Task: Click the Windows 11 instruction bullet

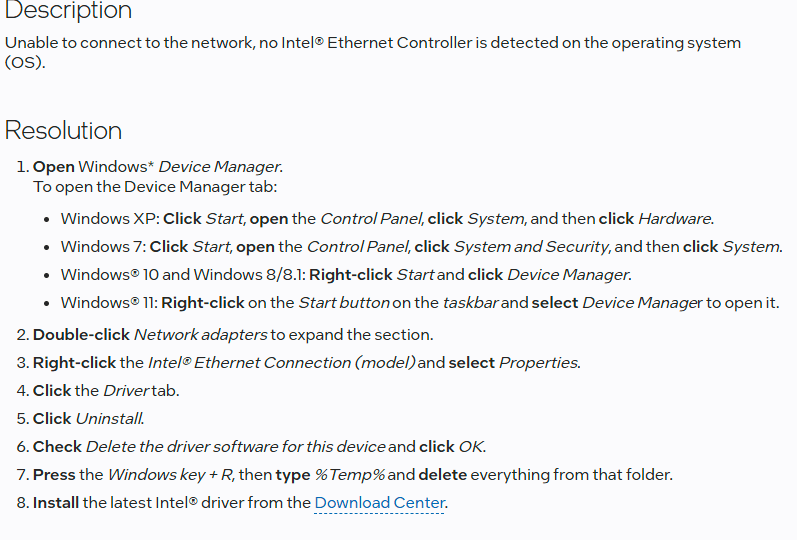Action: [x=420, y=303]
